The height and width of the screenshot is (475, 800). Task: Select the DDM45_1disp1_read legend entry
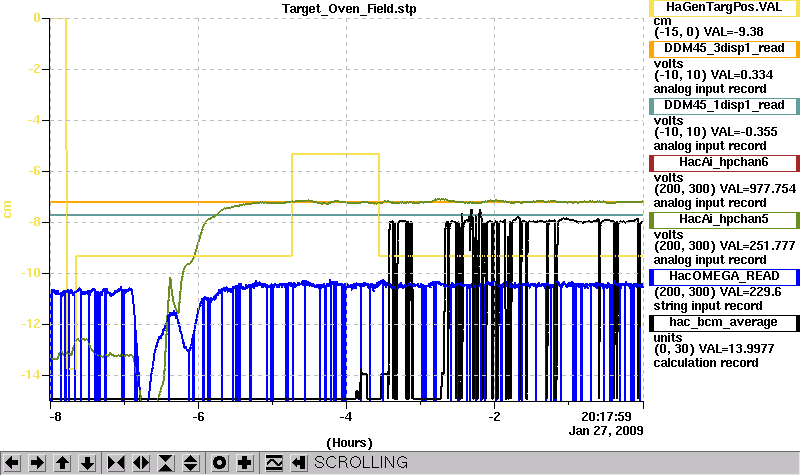coord(724,106)
